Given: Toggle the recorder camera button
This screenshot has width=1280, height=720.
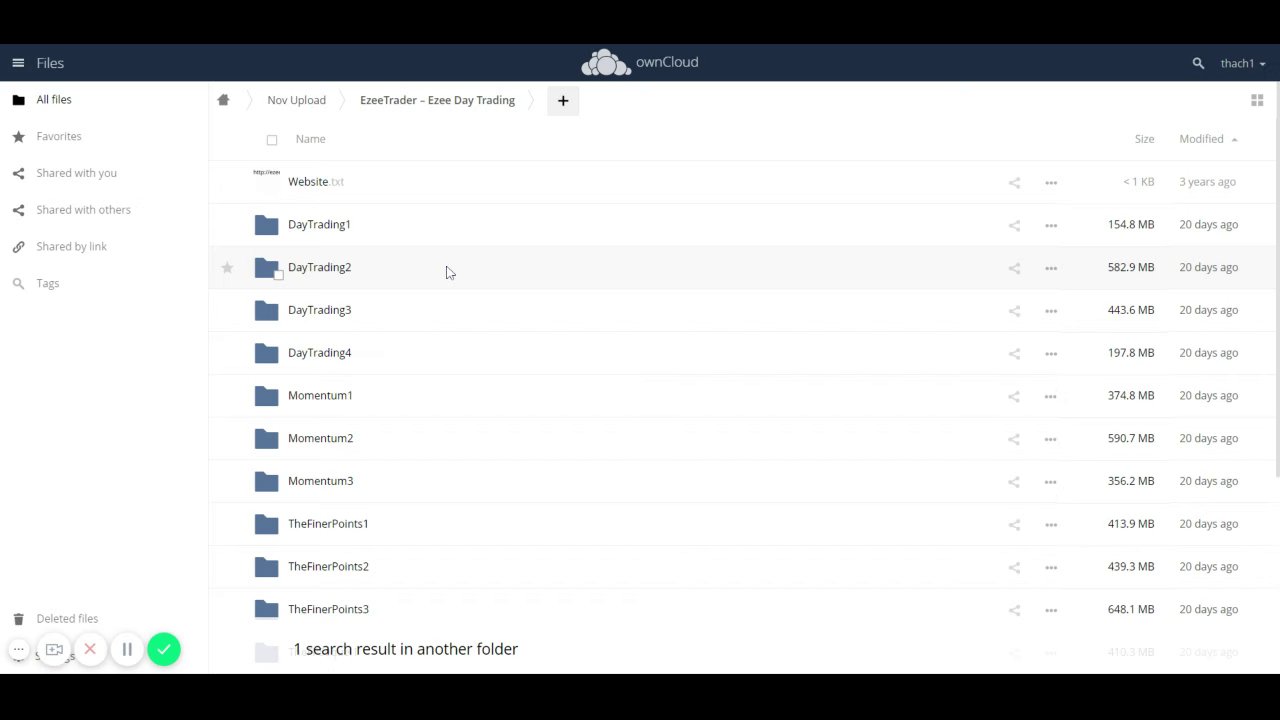Looking at the screenshot, I should [x=55, y=650].
